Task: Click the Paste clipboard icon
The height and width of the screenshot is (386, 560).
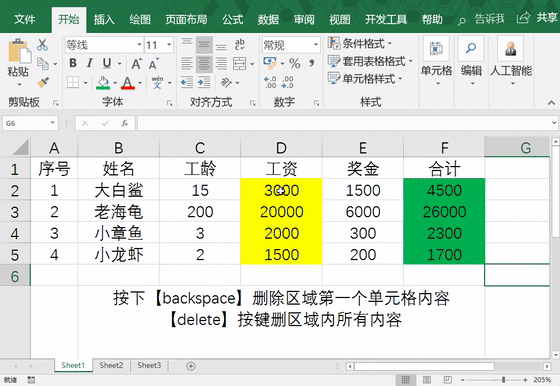Action: (x=19, y=51)
